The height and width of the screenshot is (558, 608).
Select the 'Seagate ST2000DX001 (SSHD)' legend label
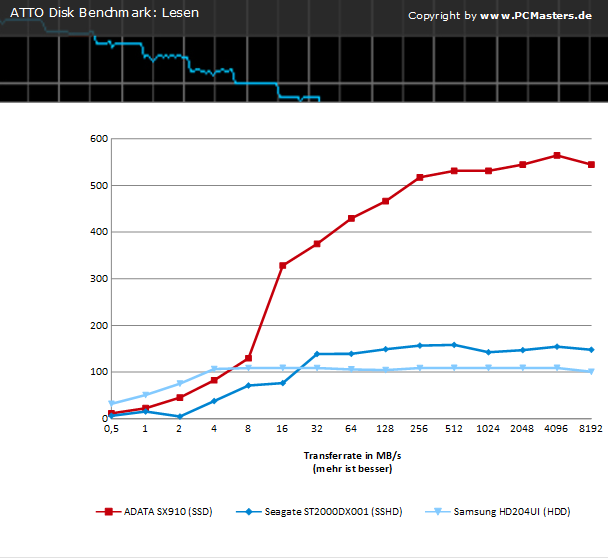[333, 512]
